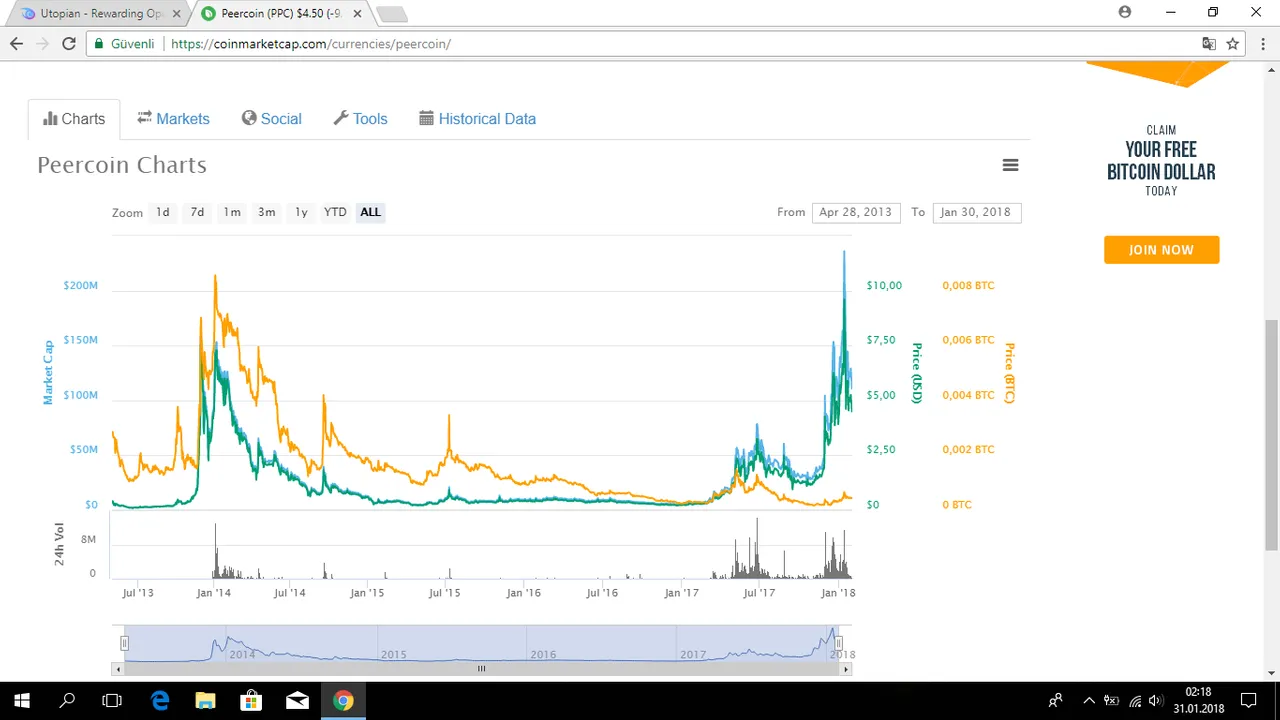Click the volume speaker icon
The image size is (1280, 720).
[x=1156, y=701]
